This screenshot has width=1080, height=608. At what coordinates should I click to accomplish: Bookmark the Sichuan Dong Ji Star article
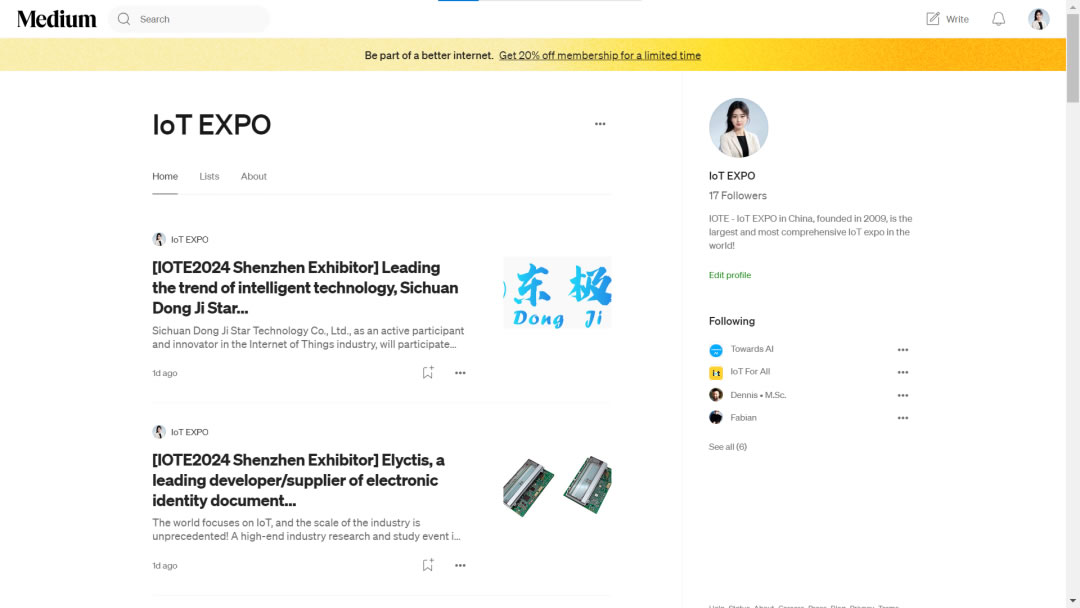click(x=428, y=373)
